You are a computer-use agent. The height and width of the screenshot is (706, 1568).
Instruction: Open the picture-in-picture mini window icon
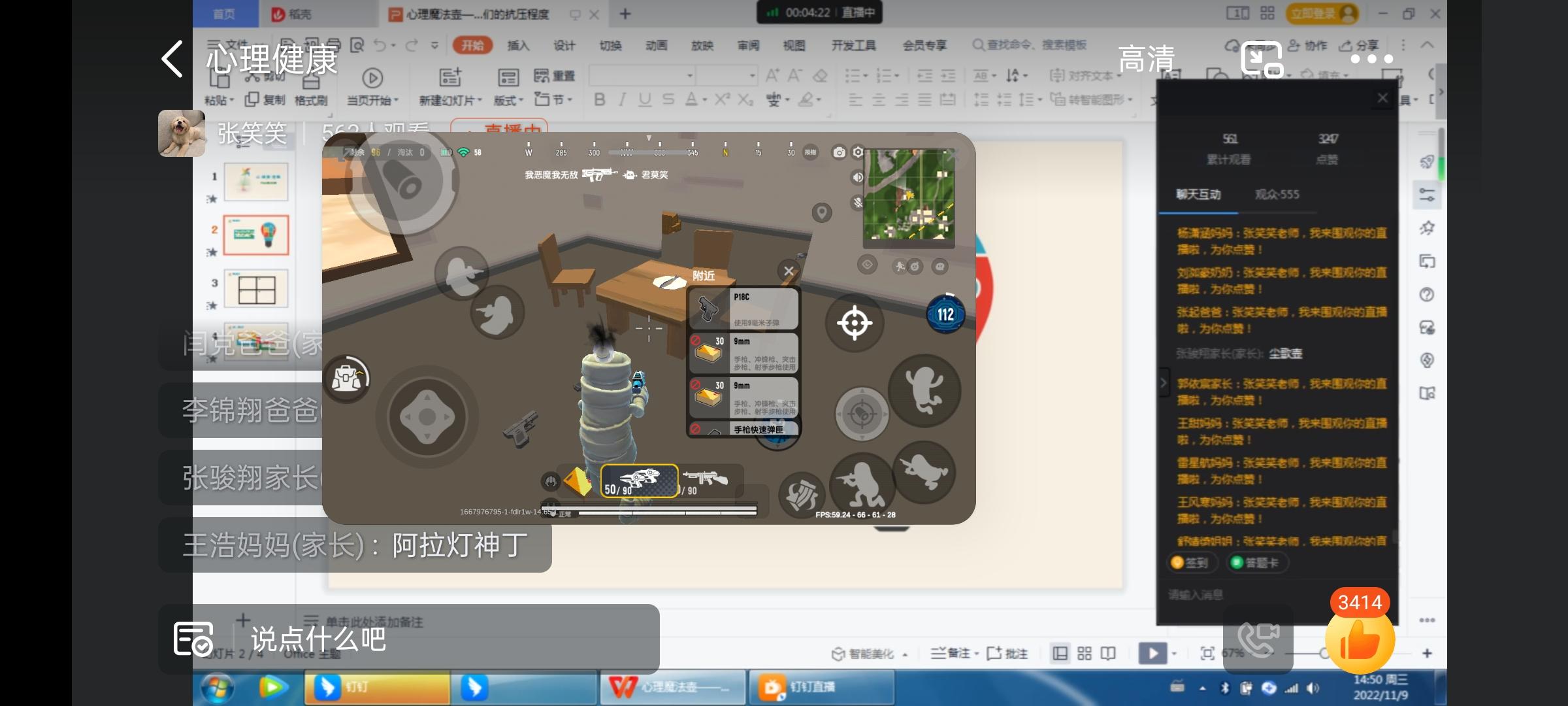pos(1262,59)
